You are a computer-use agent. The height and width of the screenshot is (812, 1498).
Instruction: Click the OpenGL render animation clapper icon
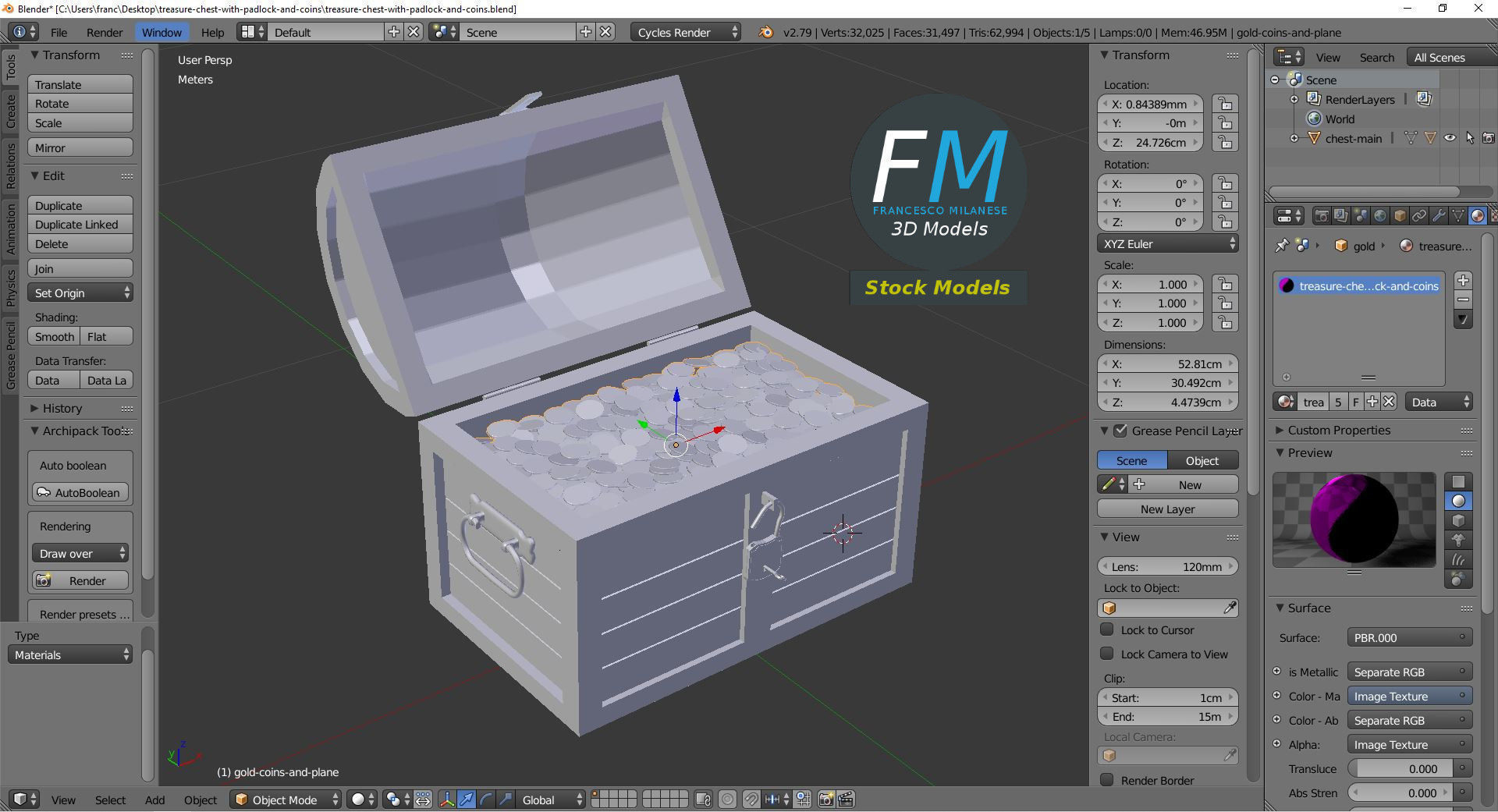846,800
